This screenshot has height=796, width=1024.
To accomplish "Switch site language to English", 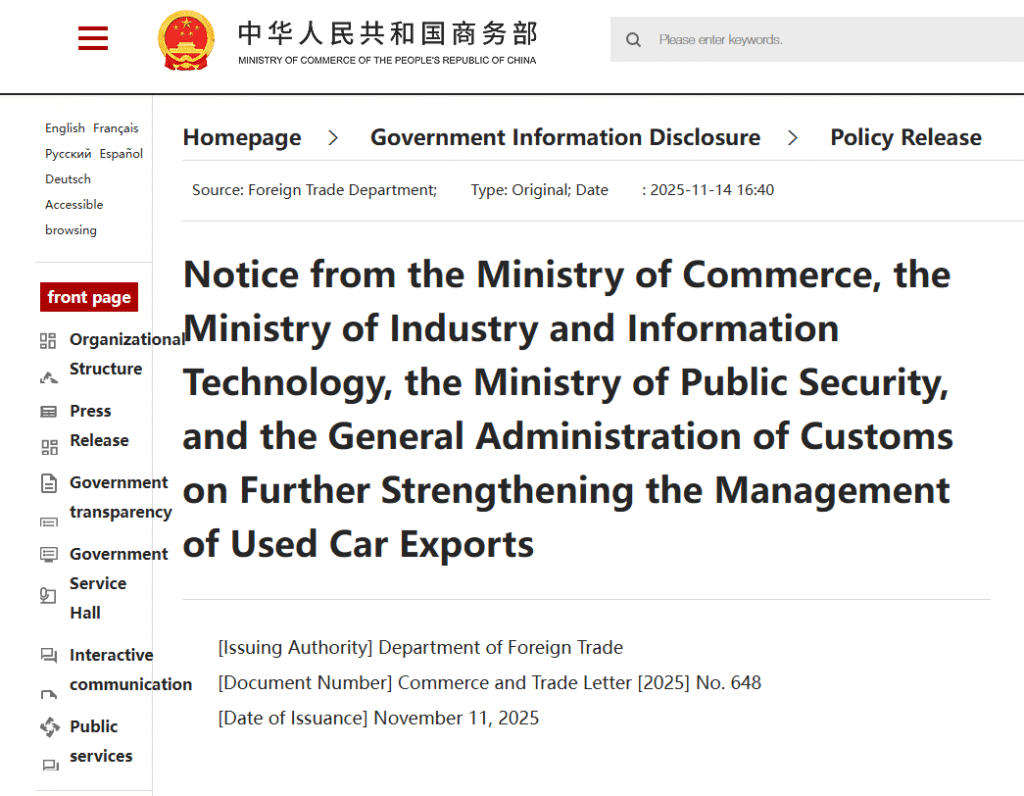I will (65, 128).
